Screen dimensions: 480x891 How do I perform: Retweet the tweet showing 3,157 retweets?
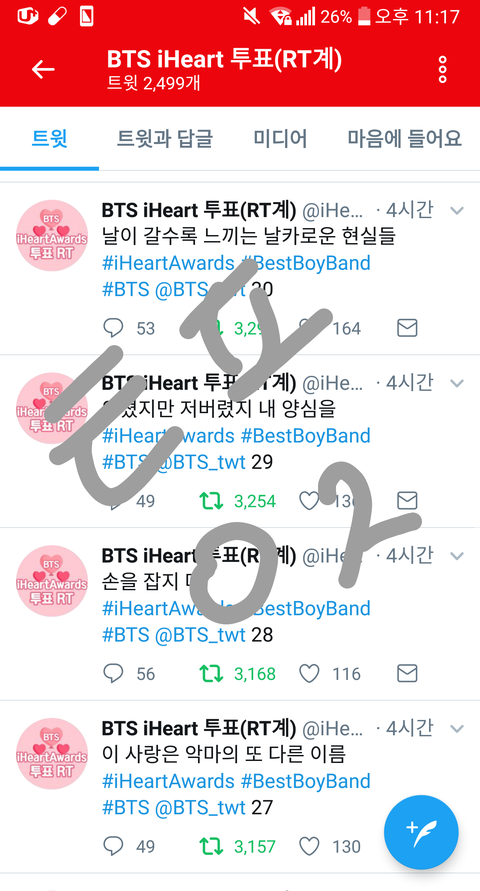click(210, 846)
